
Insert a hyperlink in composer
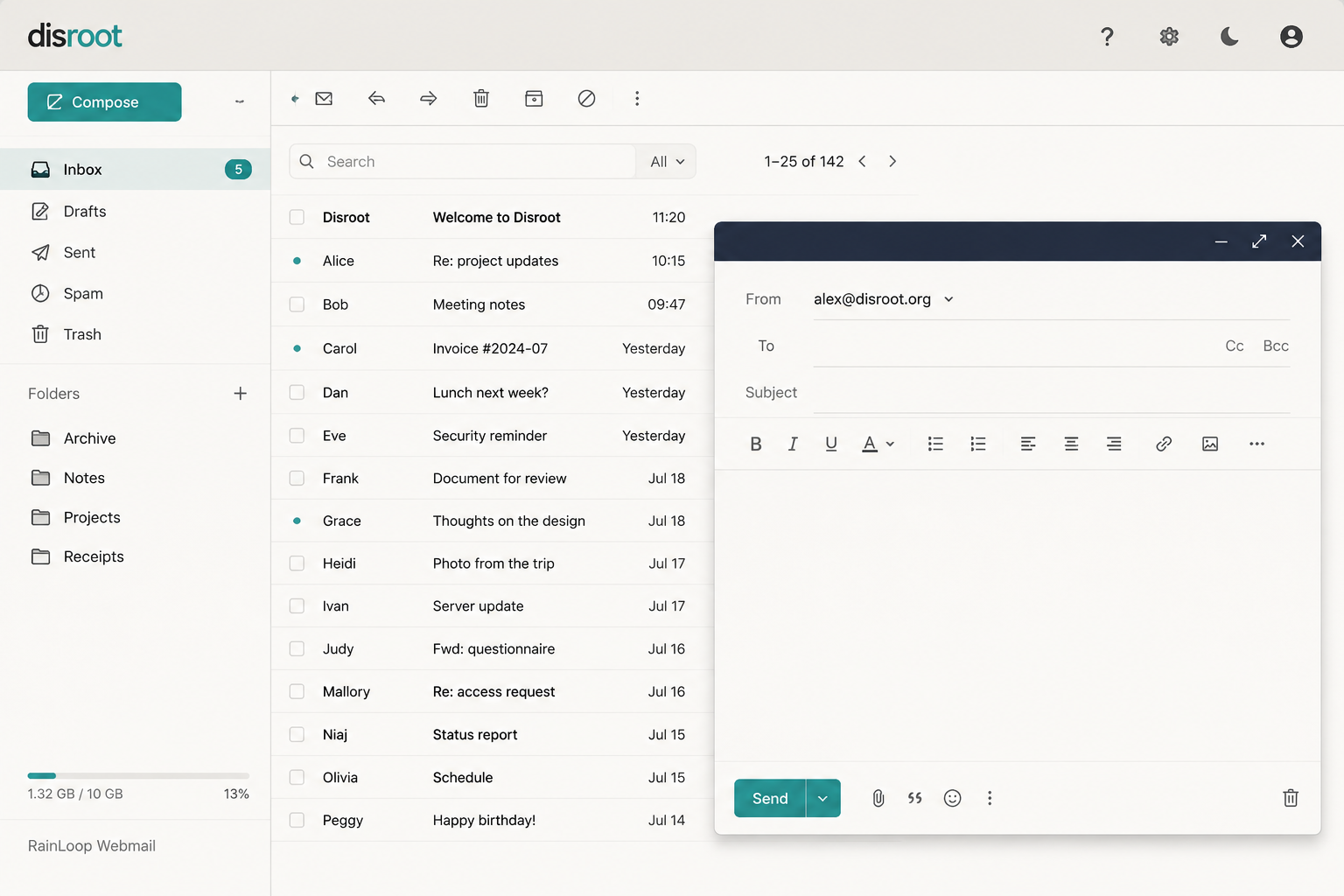tap(1164, 444)
